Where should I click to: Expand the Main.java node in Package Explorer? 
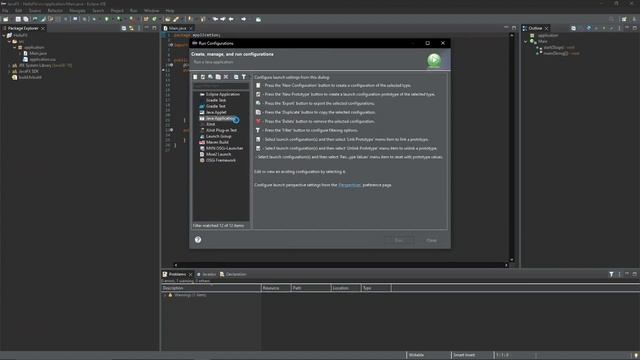pos(20,53)
